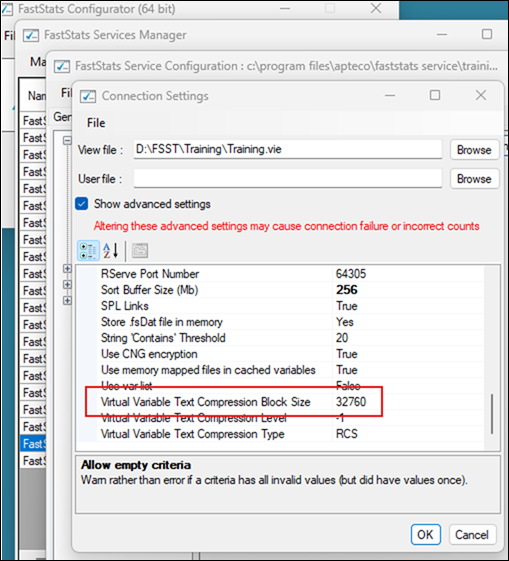Click the RCS compression type value
Screen dimensions: 509x561
pos(347,434)
